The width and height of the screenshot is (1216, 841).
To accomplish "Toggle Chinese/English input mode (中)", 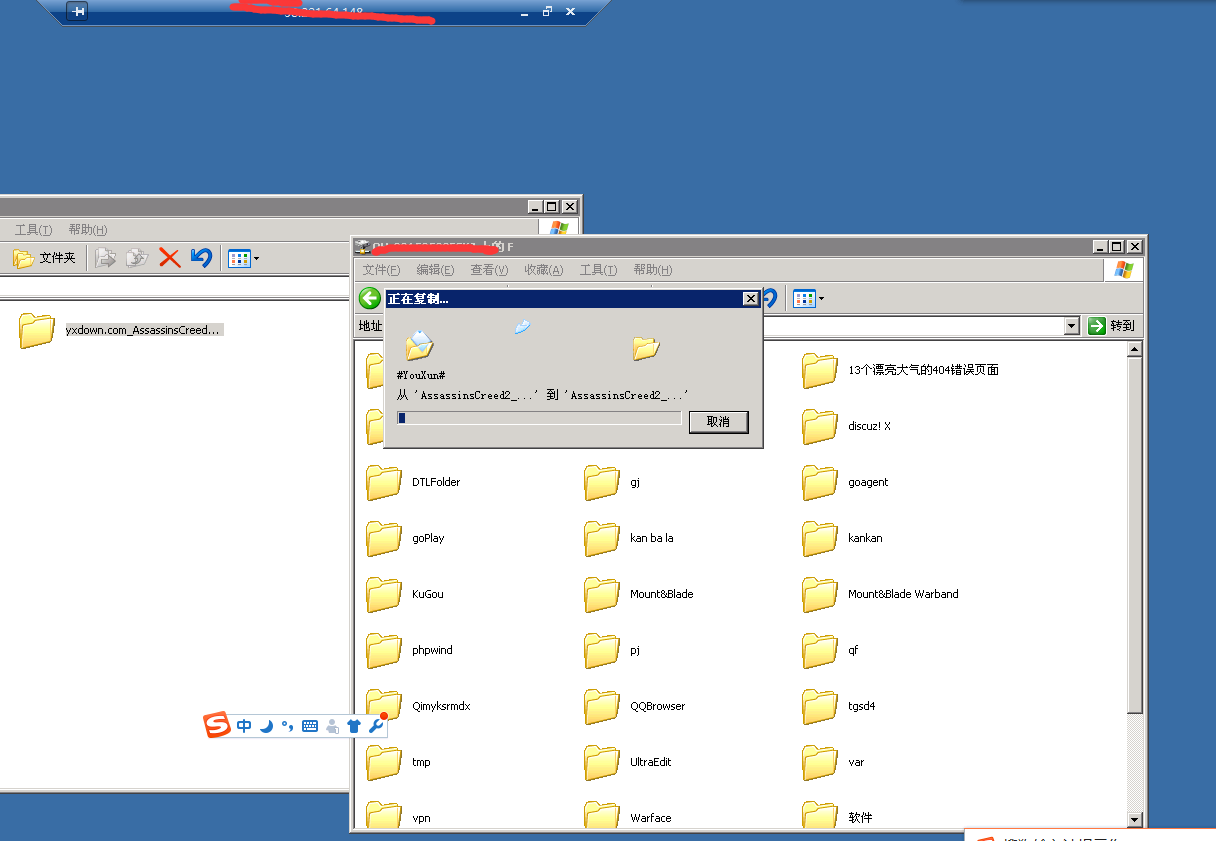I will click(x=244, y=726).
